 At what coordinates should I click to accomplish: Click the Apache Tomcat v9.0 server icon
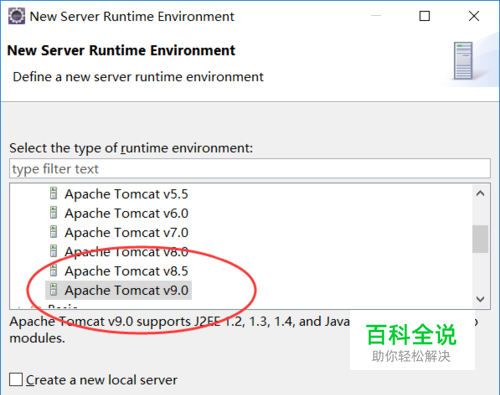click(x=53, y=290)
